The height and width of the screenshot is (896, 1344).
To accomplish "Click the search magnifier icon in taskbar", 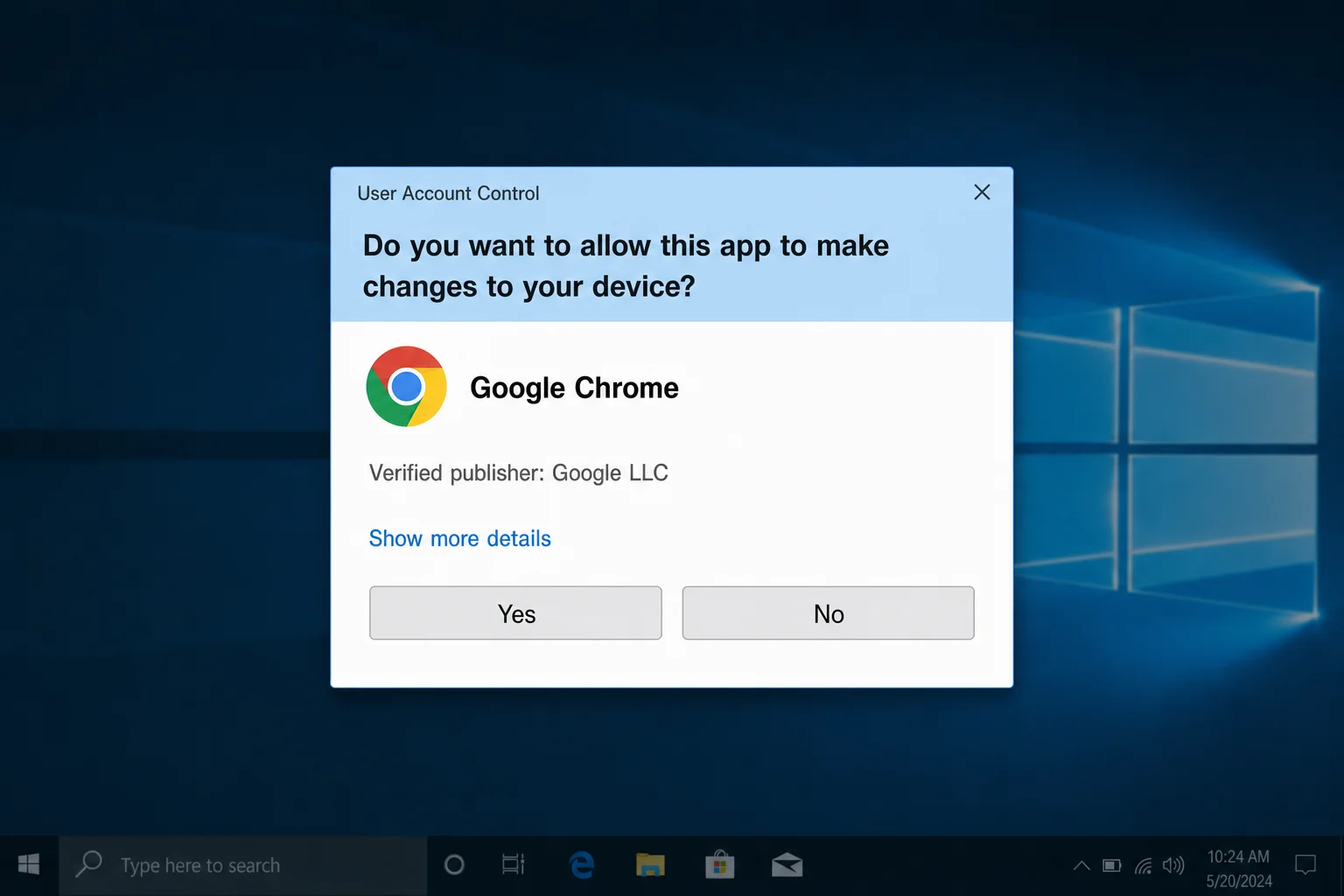I will pos(88,864).
